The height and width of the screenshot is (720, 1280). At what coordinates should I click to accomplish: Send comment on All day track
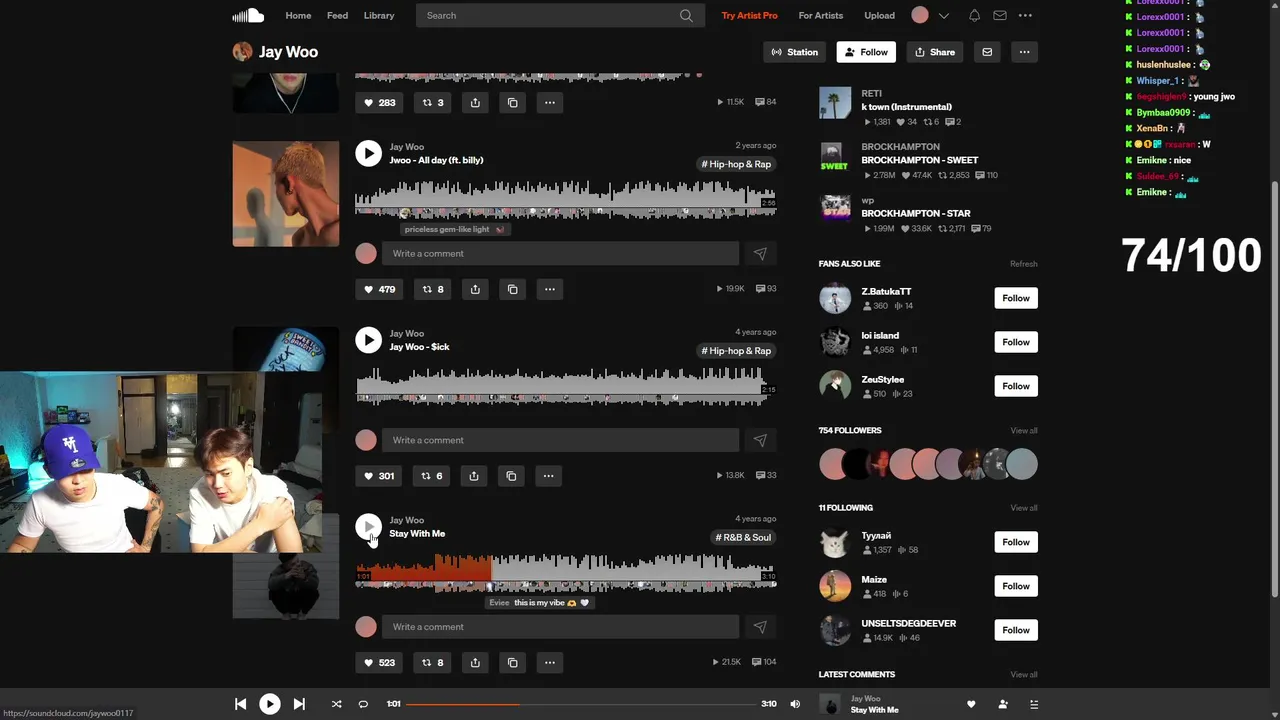760,254
